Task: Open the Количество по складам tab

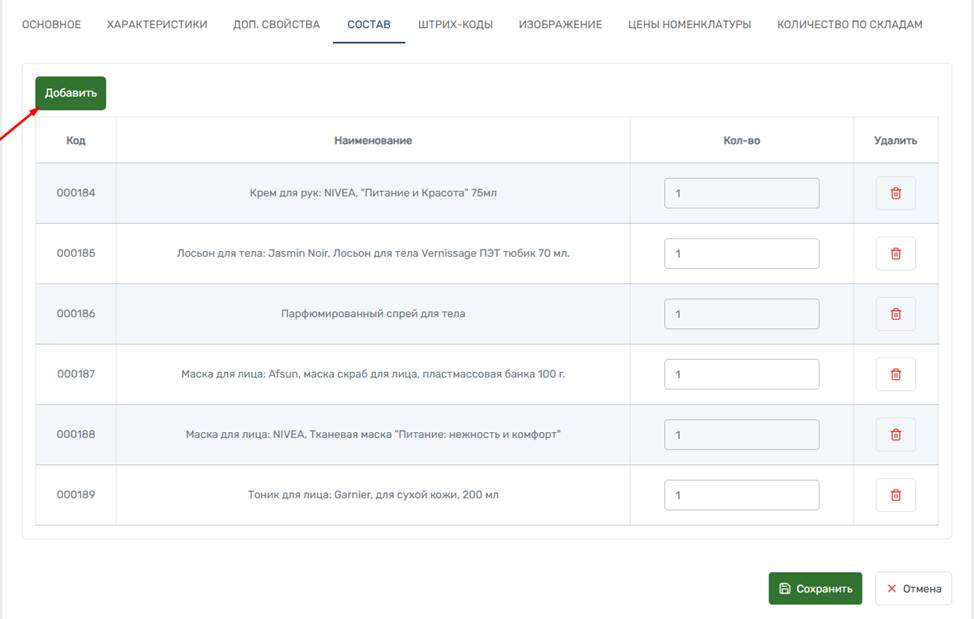Action: (x=849, y=24)
